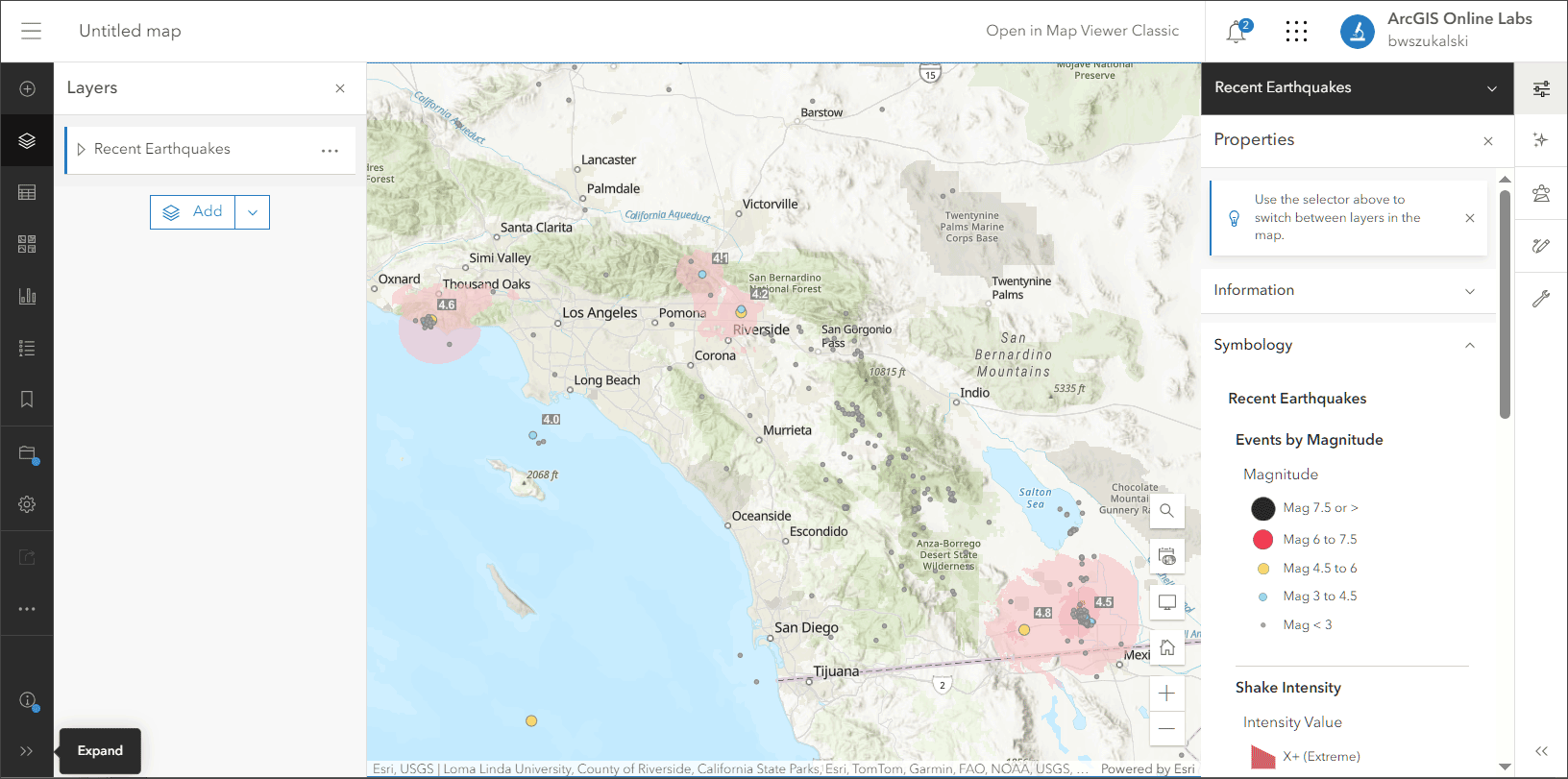
Task: Click the Untitled map title
Action: 130,31
